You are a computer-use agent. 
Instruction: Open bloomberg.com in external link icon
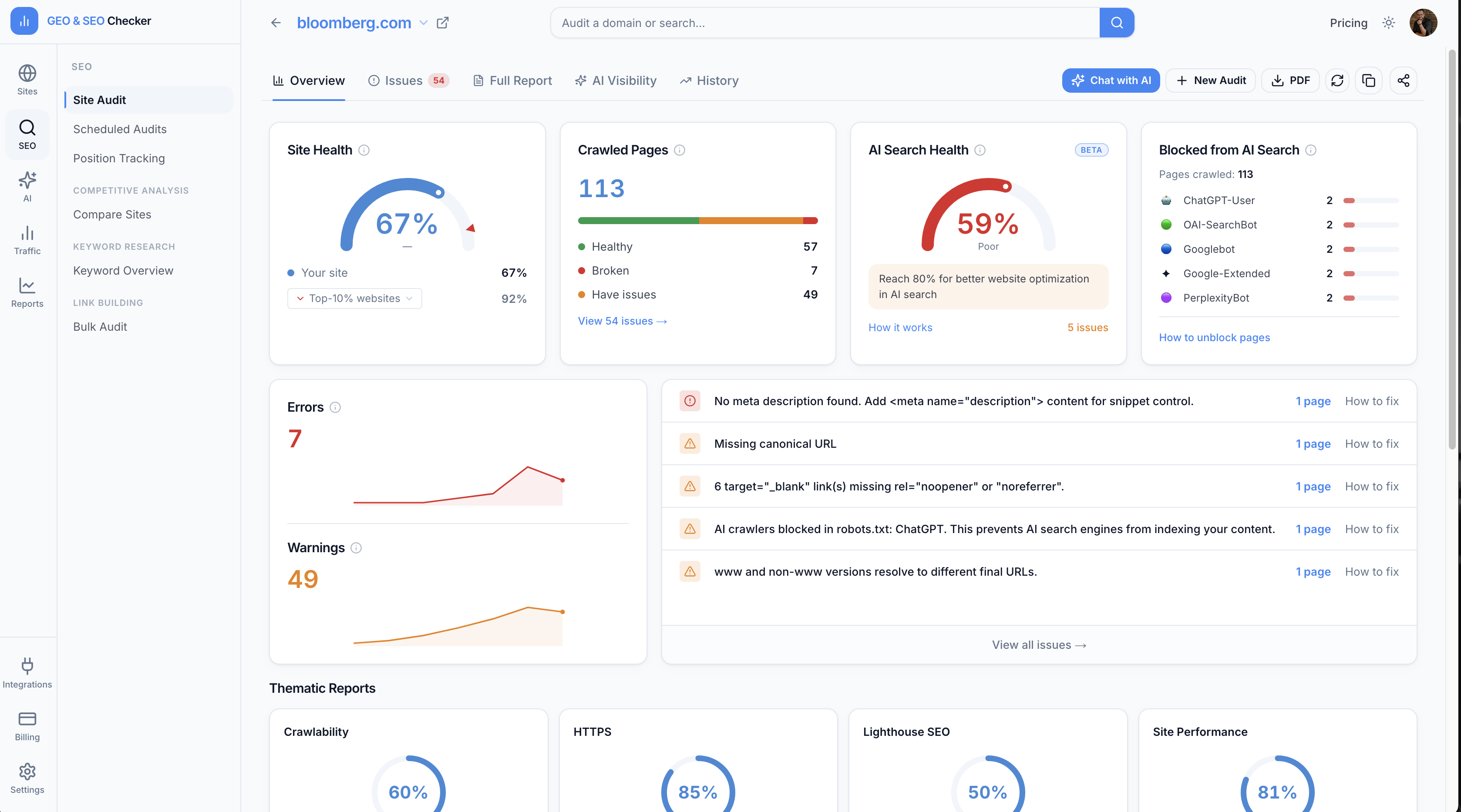[x=443, y=23]
